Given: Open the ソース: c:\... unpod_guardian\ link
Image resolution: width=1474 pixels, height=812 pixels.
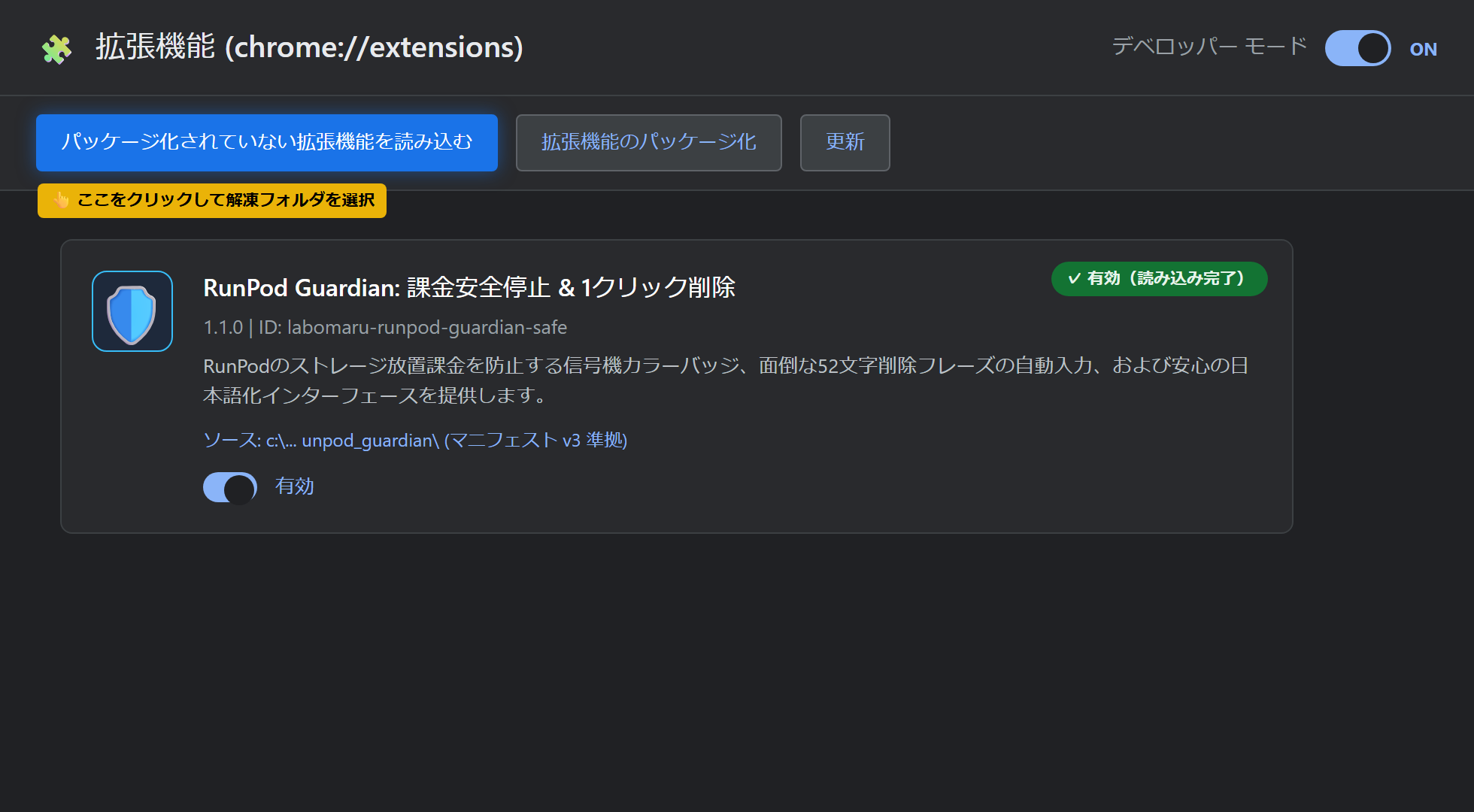Looking at the screenshot, I should coord(415,440).
